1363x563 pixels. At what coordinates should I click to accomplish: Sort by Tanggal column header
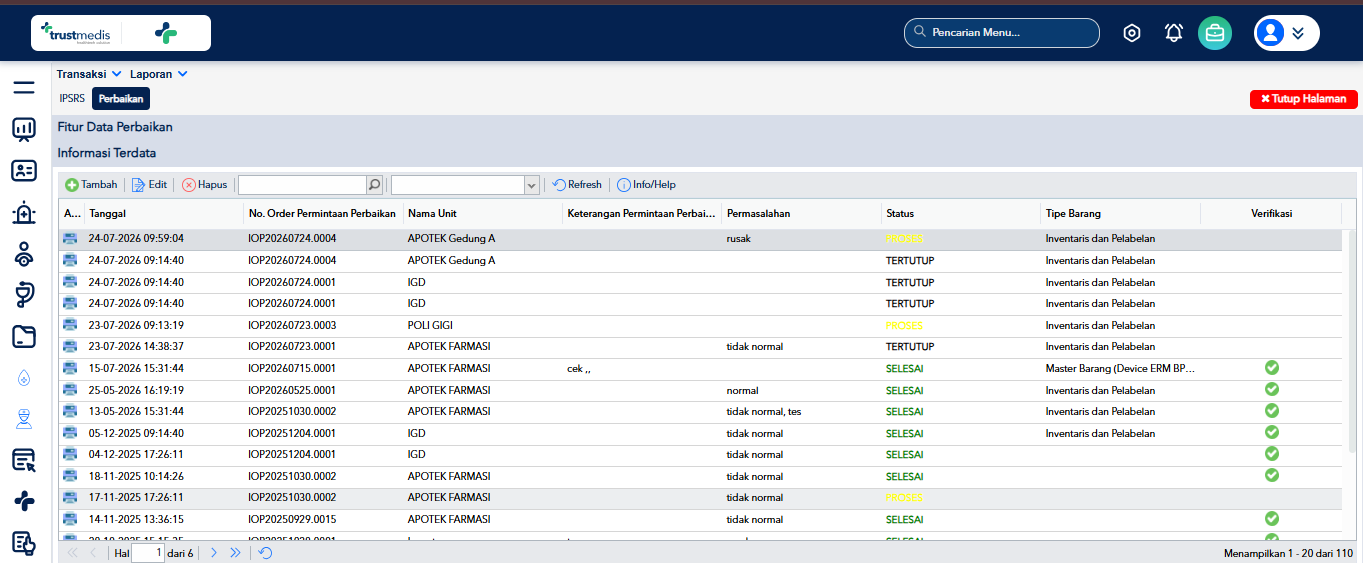[x=164, y=213]
